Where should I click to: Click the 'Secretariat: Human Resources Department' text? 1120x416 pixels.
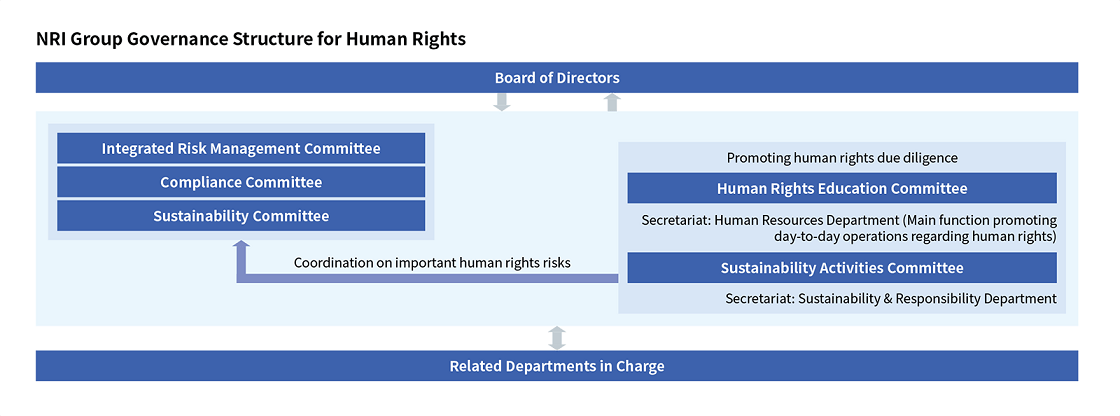[770, 220]
